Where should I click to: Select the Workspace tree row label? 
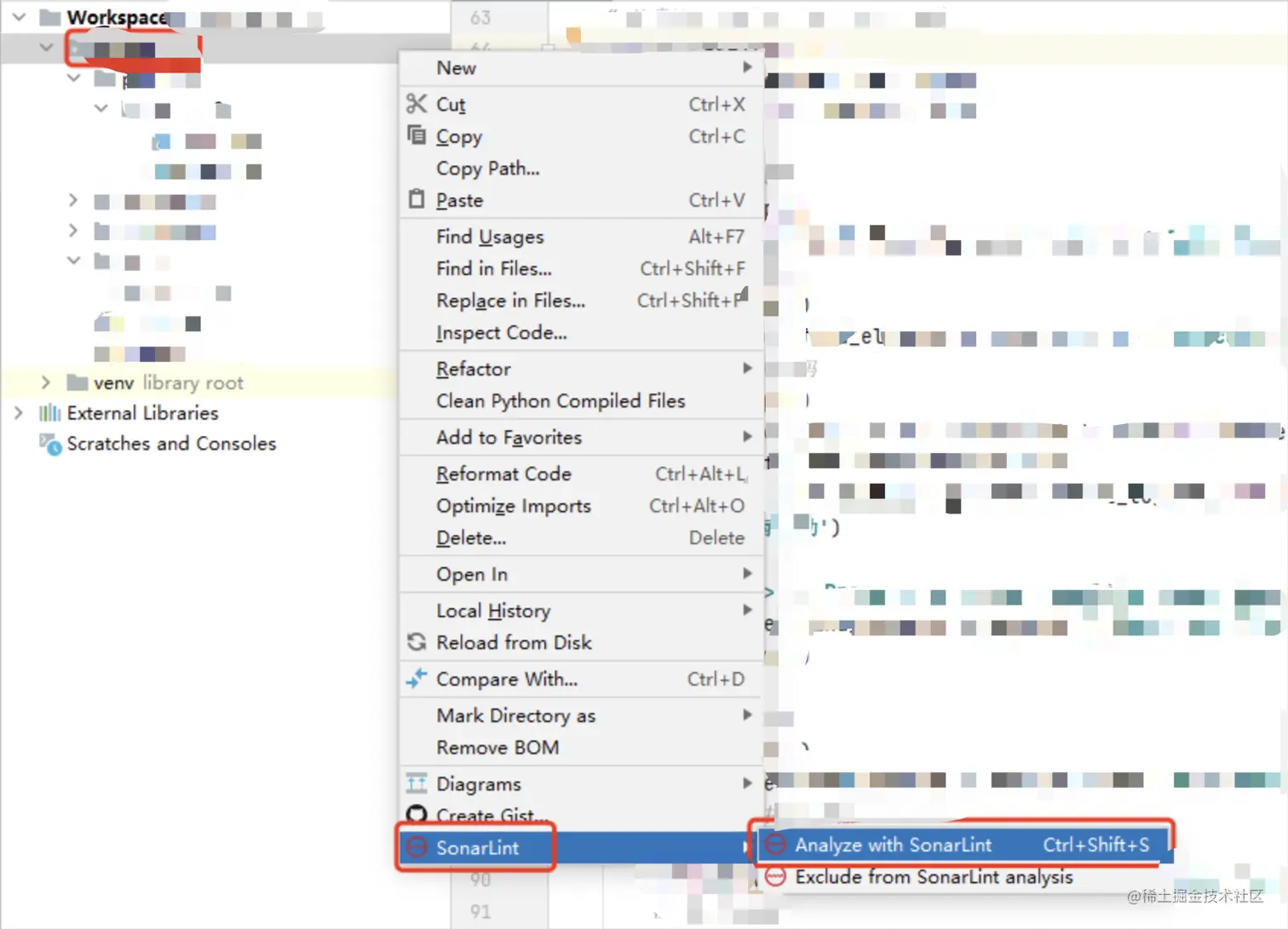(x=117, y=17)
